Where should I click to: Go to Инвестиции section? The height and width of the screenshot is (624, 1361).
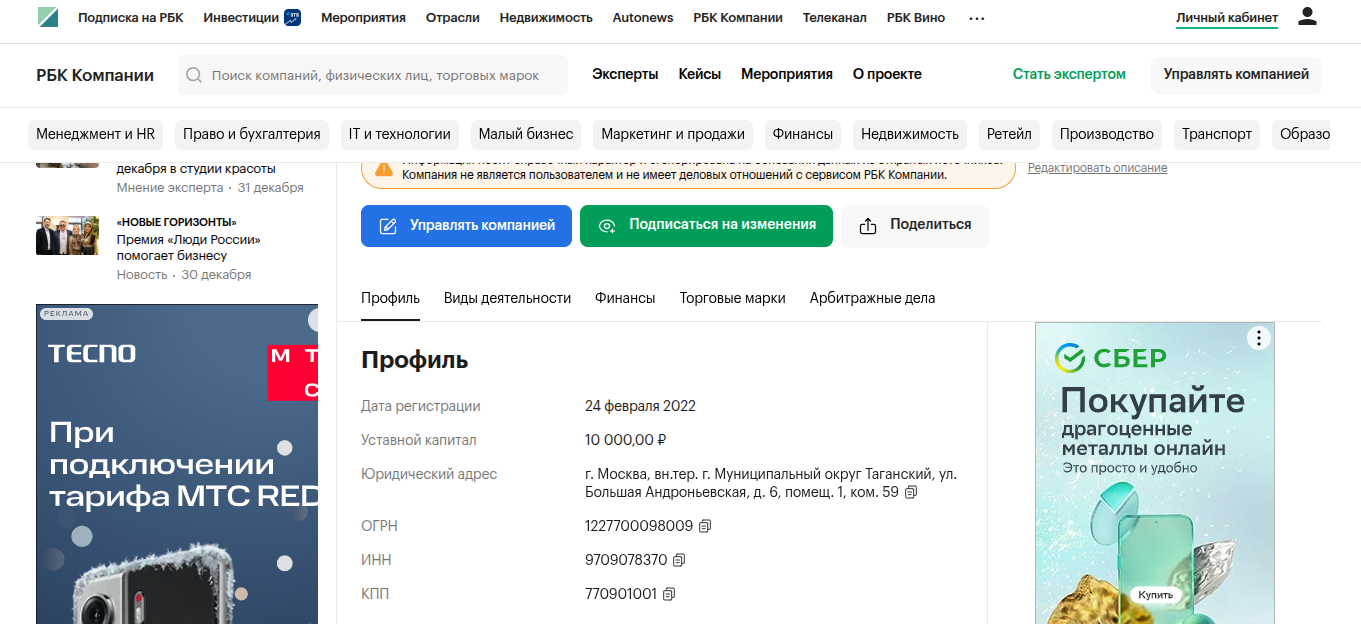pos(241,18)
